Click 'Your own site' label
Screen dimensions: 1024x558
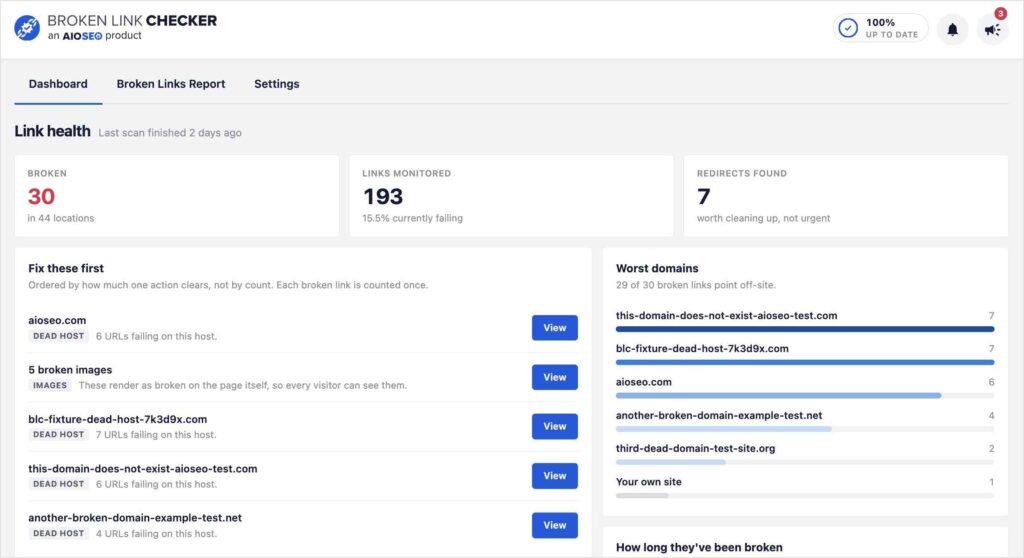648,482
